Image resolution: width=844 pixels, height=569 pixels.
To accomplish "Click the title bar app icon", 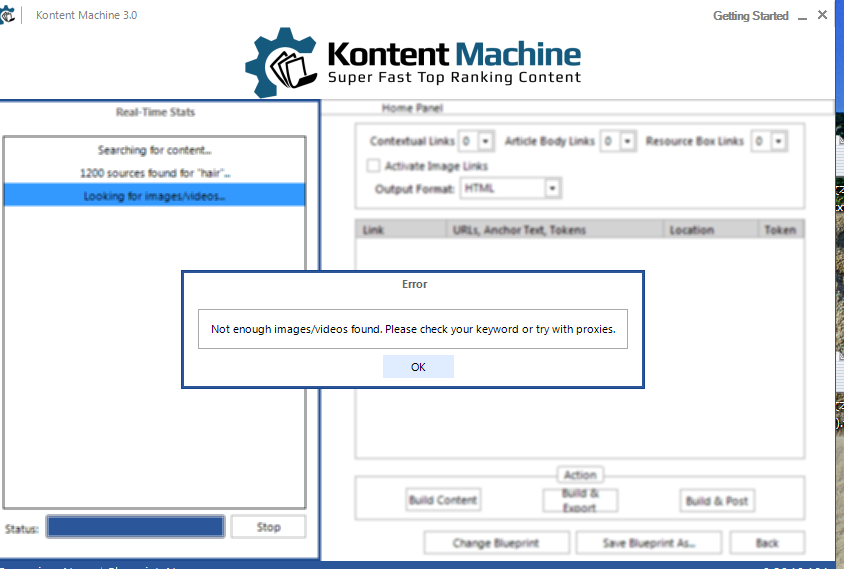I will point(7,15).
